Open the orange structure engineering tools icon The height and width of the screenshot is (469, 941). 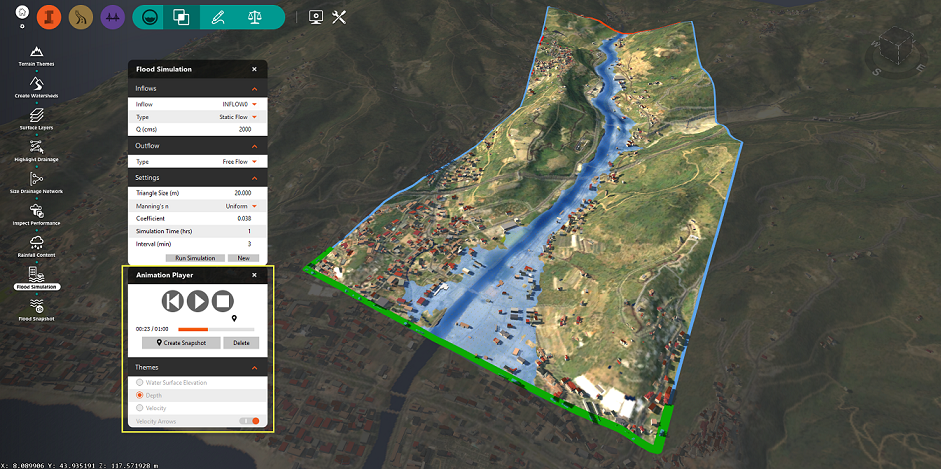49,18
